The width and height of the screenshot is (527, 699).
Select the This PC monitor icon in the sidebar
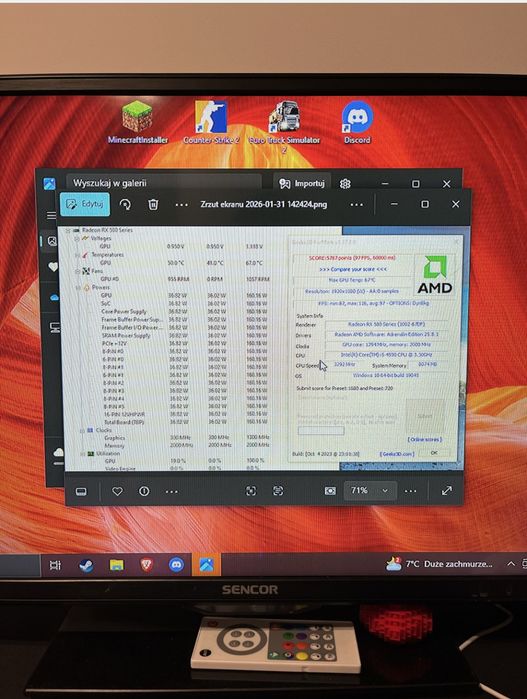click(x=55, y=328)
